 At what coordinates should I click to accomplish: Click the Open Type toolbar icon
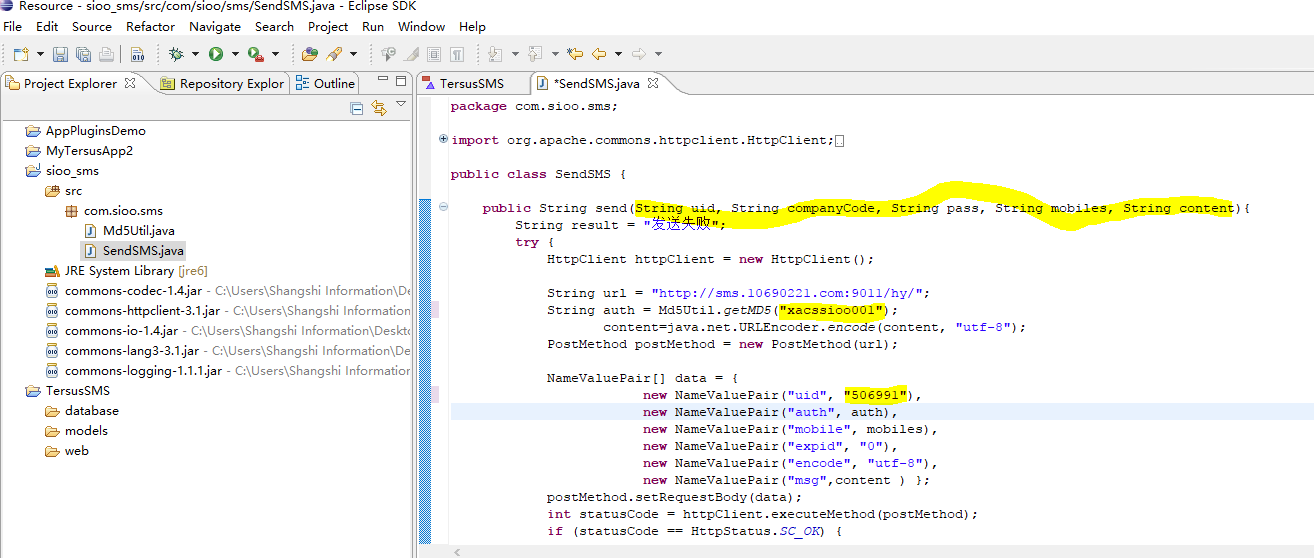tap(310, 54)
